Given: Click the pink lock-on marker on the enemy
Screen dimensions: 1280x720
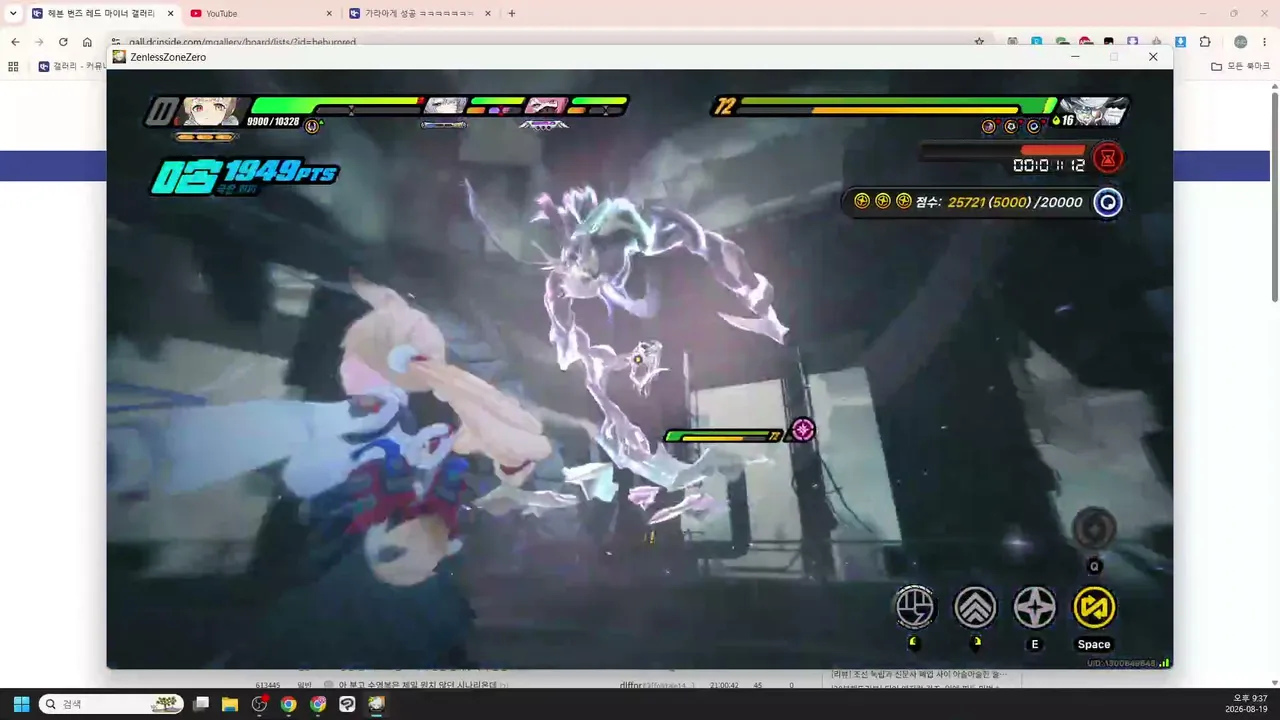Looking at the screenshot, I should [802, 430].
